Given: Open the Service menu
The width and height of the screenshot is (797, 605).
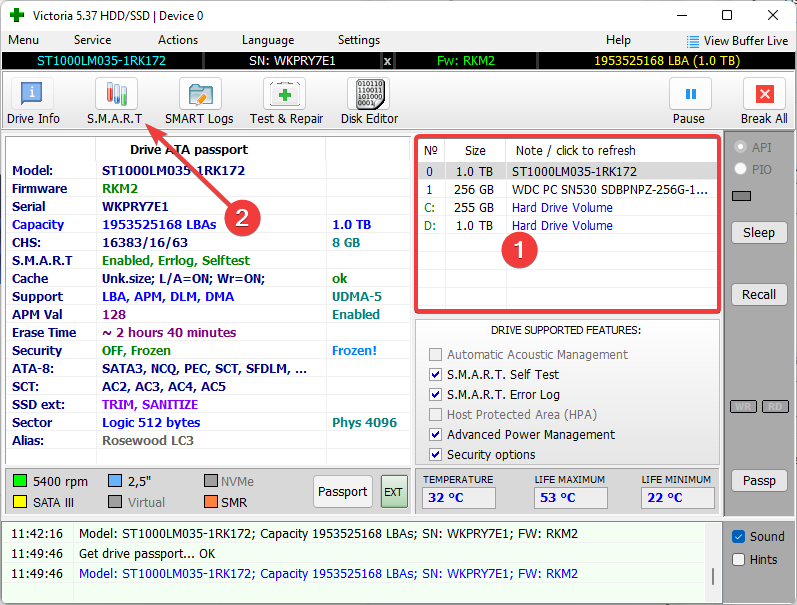Looking at the screenshot, I should click(x=92, y=40).
